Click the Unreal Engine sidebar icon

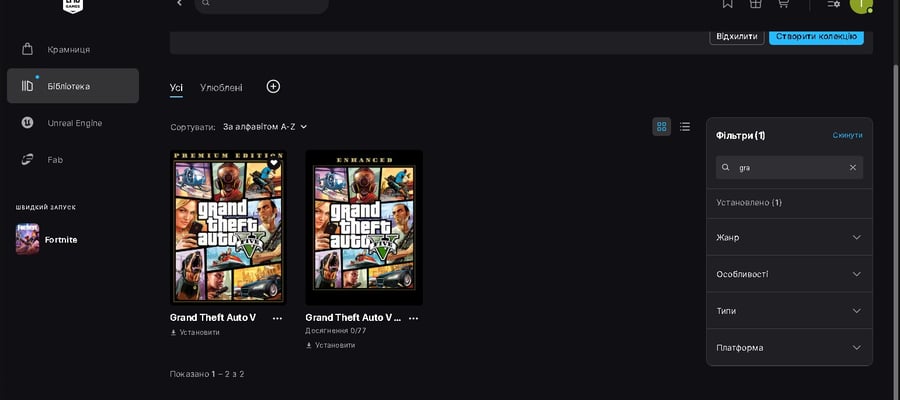[x=27, y=123]
